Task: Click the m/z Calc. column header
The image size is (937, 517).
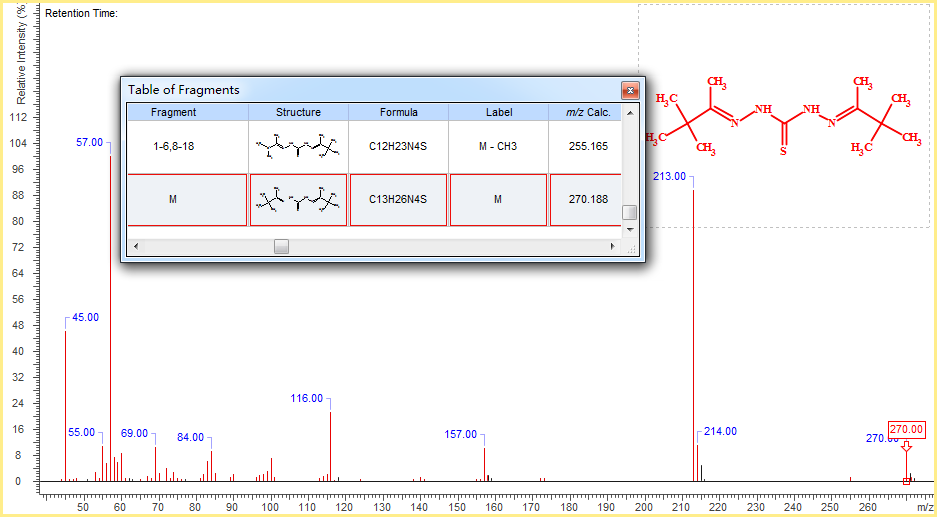Action: 587,112
